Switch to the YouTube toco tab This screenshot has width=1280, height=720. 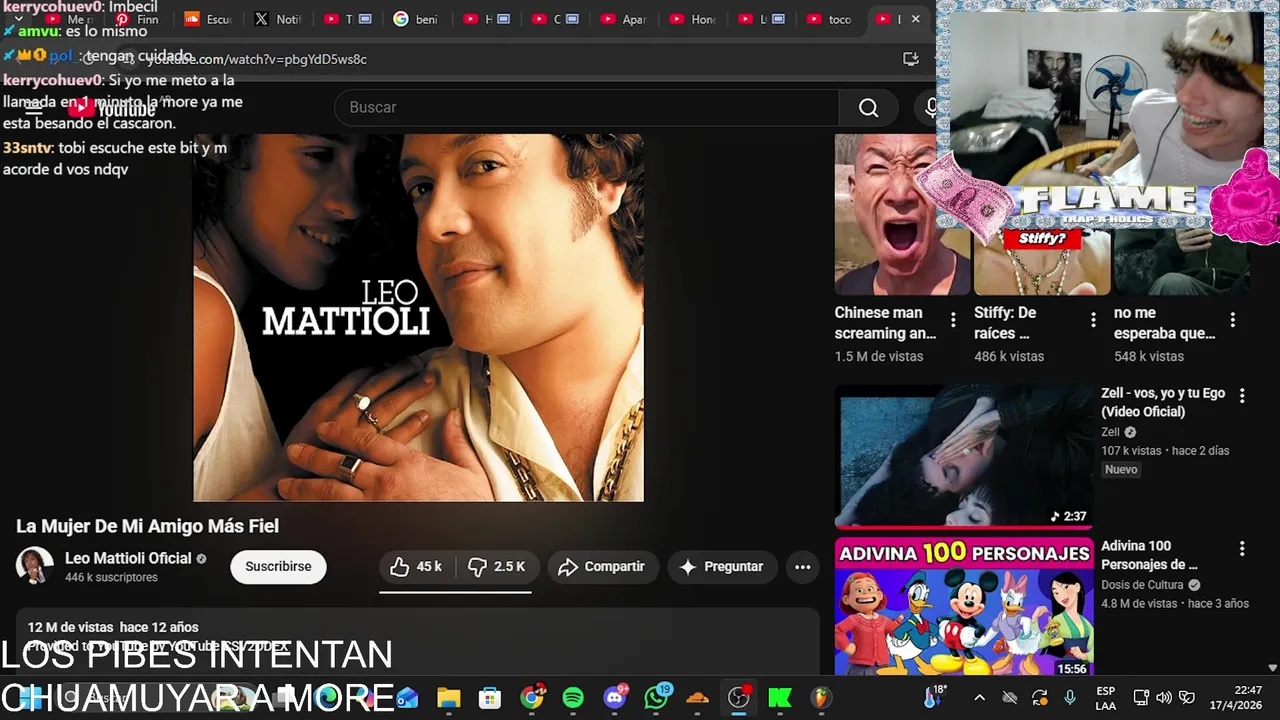click(x=830, y=19)
